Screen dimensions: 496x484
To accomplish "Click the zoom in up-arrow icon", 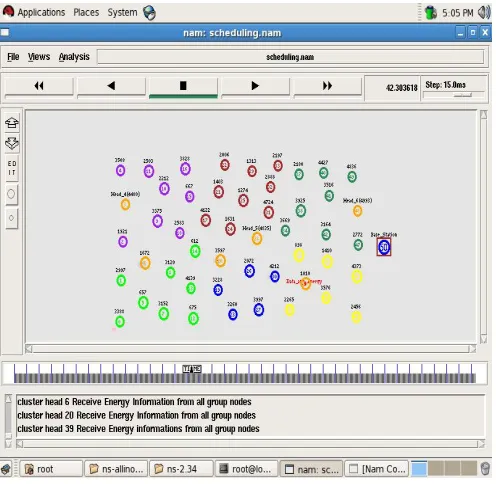I will point(12,123).
